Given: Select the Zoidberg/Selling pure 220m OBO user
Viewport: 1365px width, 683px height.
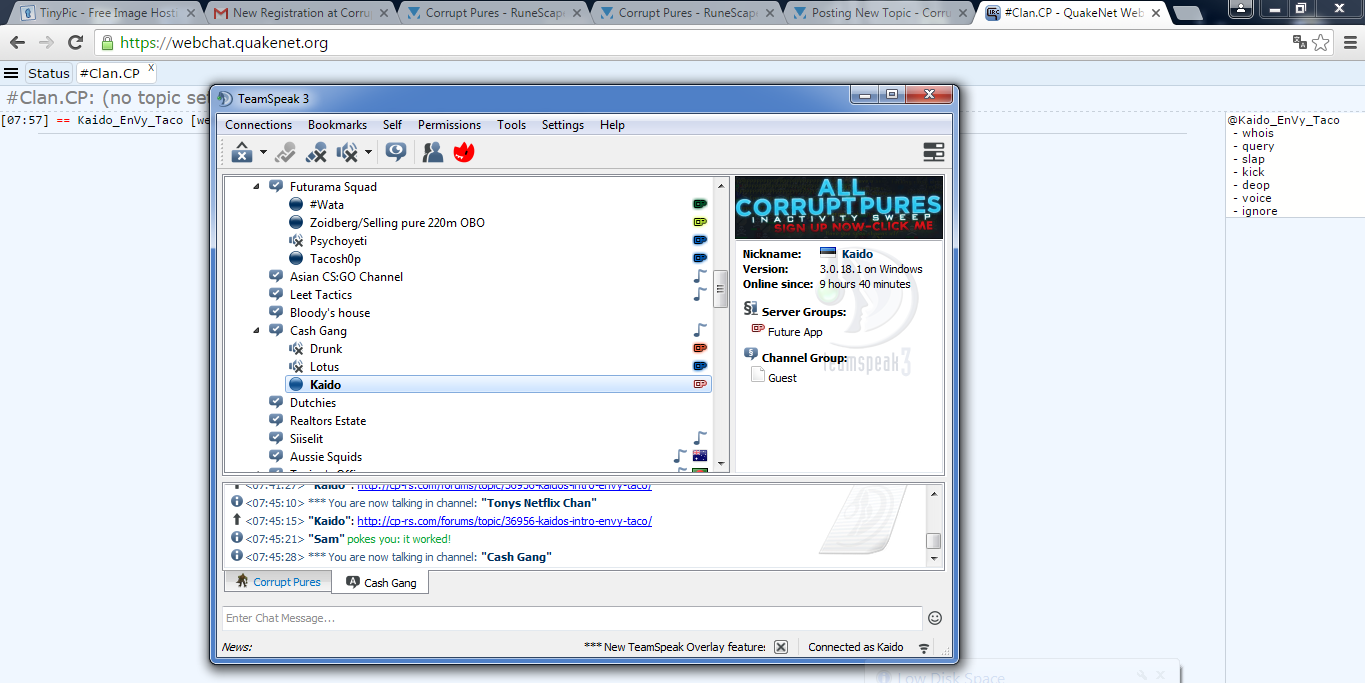Looking at the screenshot, I should [397, 222].
